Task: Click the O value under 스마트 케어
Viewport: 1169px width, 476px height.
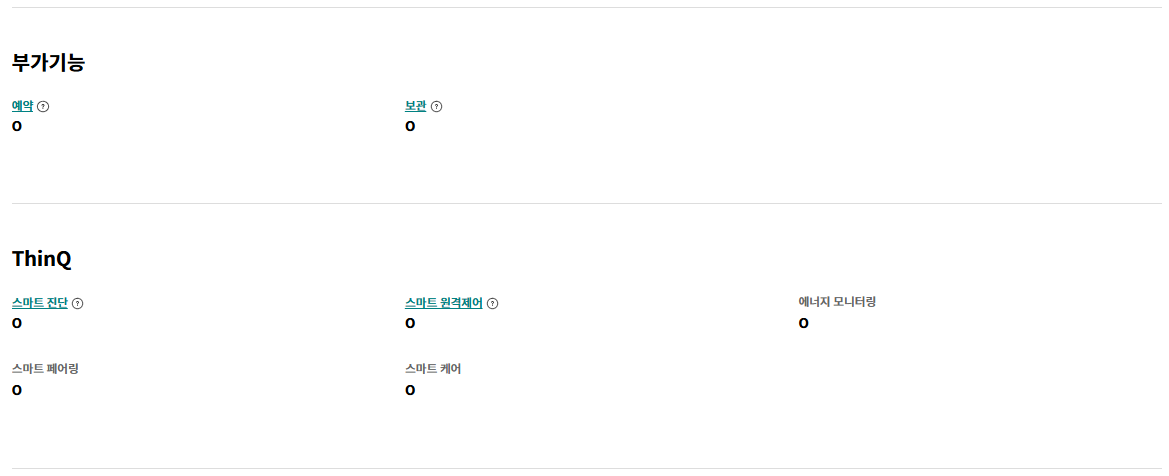Action: pyautogui.click(x=410, y=389)
